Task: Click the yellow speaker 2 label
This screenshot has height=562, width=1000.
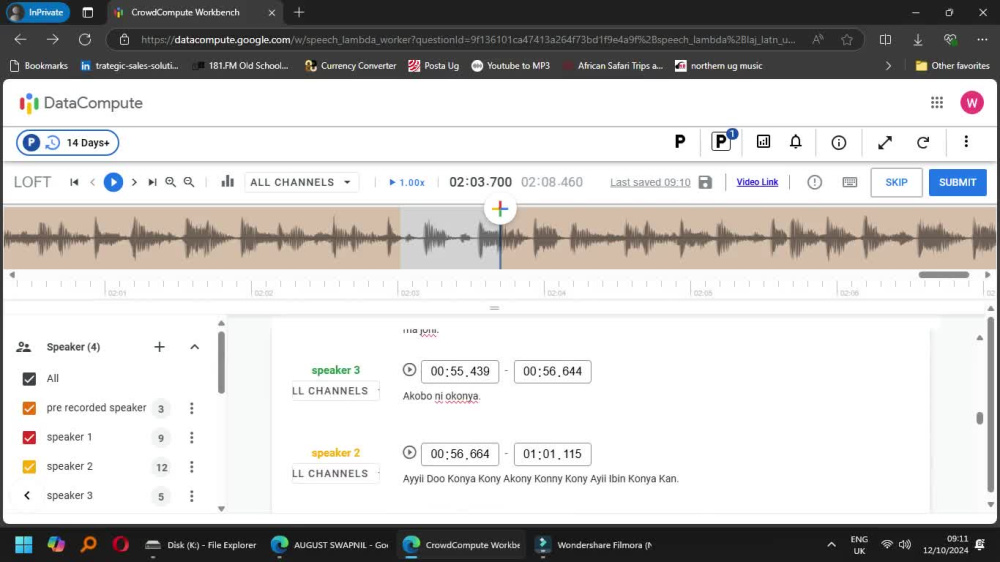Action: [335, 453]
